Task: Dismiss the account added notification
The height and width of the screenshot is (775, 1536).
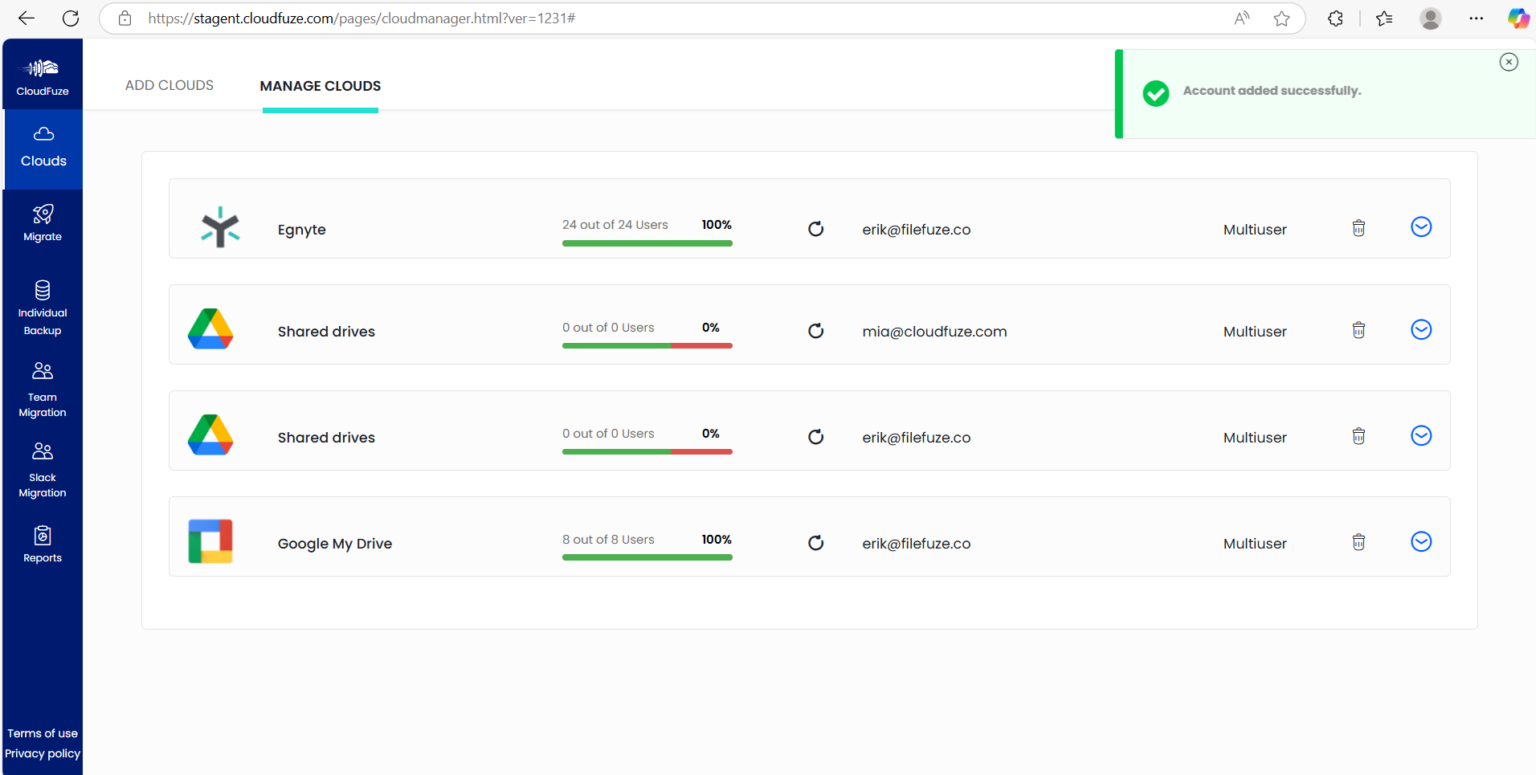Action: pyautogui.click(x=1508, y=61)
